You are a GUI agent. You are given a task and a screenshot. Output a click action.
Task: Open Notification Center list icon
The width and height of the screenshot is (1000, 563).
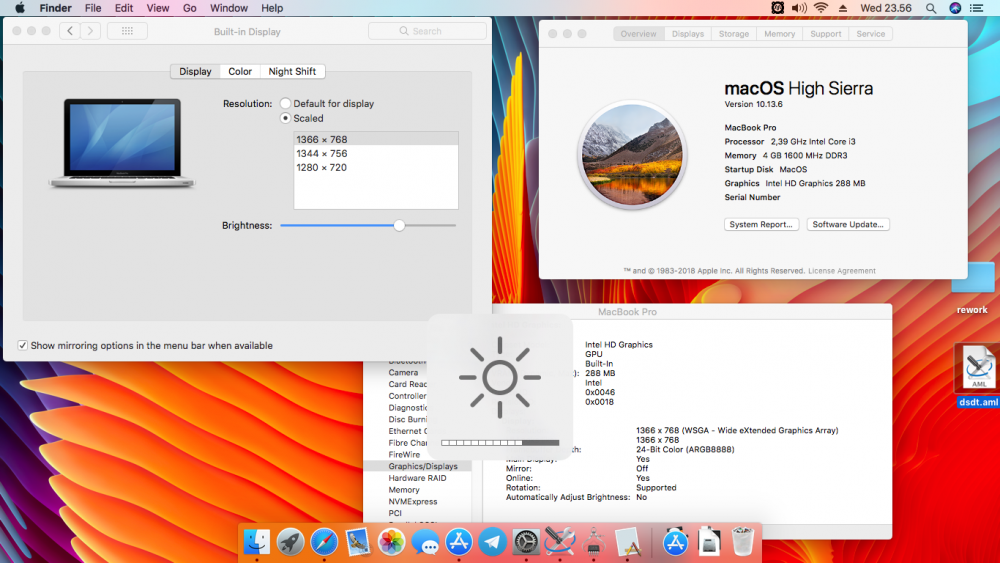pos(976,8)
